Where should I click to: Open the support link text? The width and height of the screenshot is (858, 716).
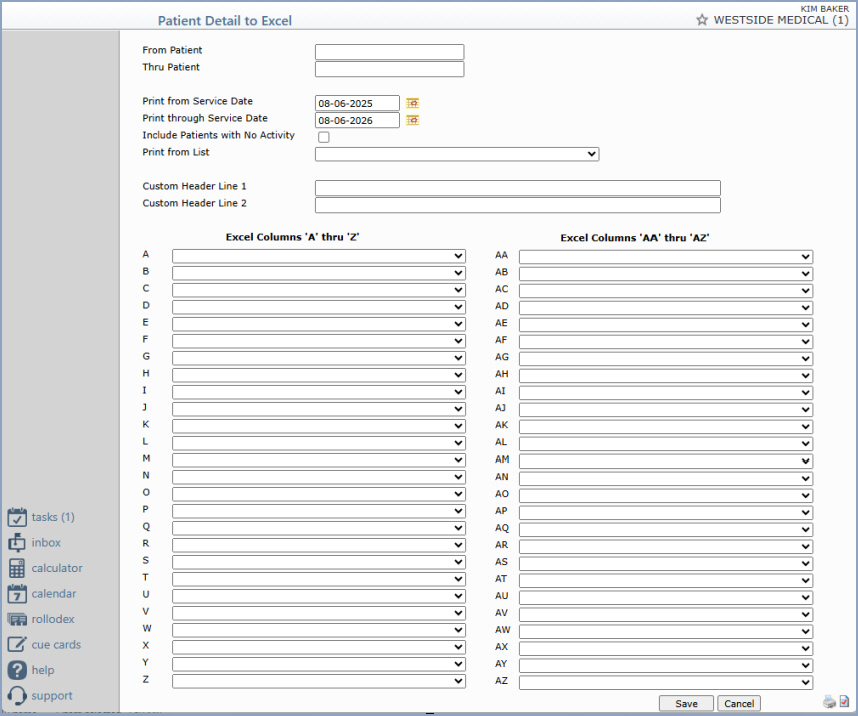click(52, 696)
